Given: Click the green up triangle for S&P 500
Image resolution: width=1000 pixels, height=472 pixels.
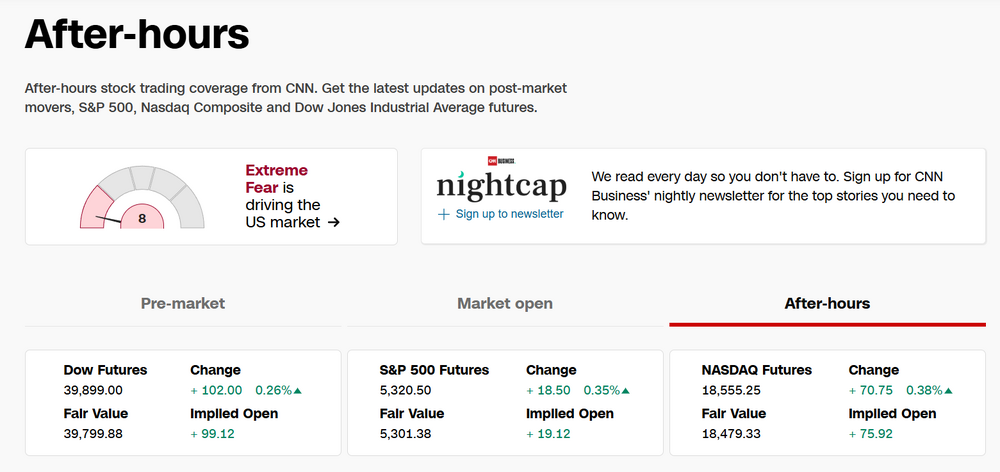Looking at the screenshot, I should (x=626, y=390).
